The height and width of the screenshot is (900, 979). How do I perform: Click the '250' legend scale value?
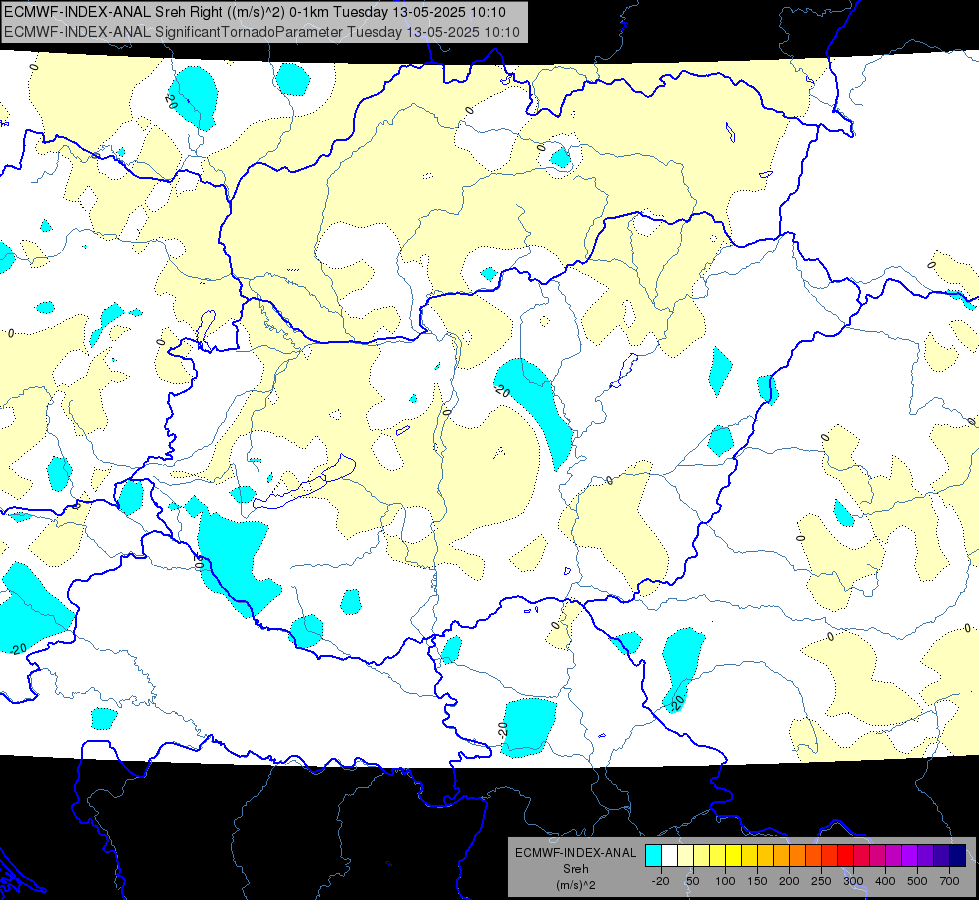821,881
